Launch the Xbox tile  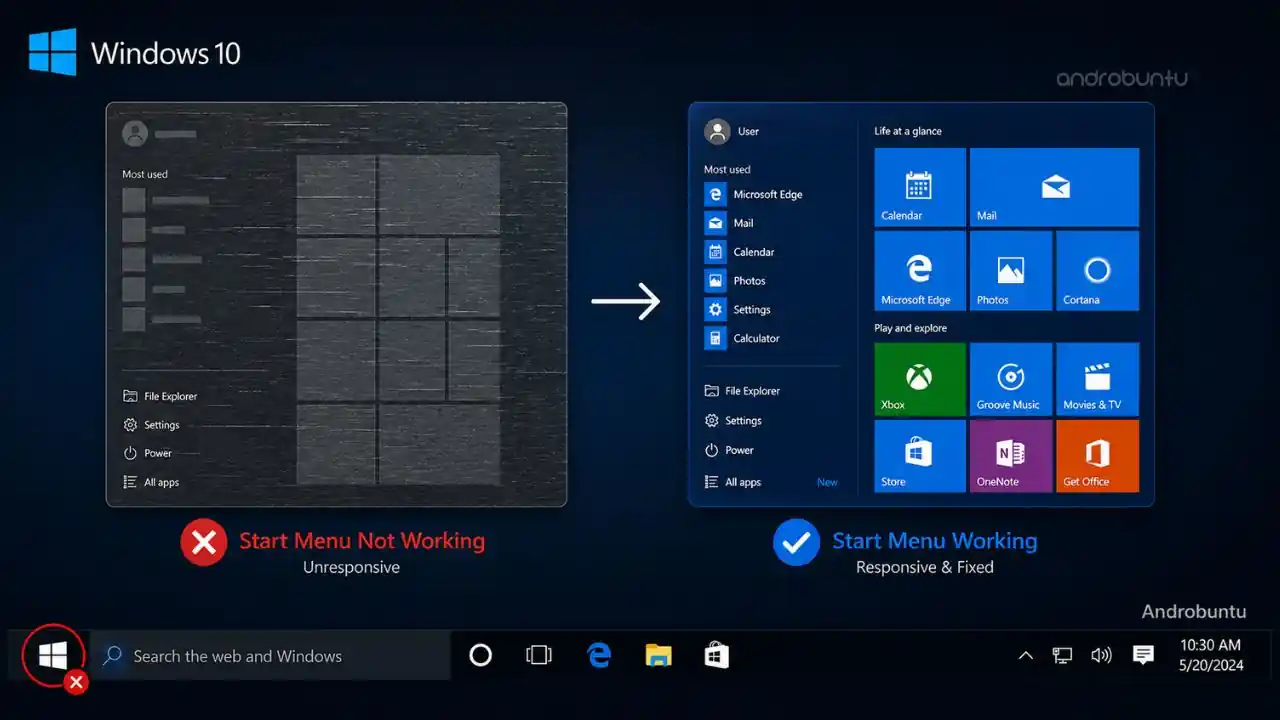pos(920,379)
